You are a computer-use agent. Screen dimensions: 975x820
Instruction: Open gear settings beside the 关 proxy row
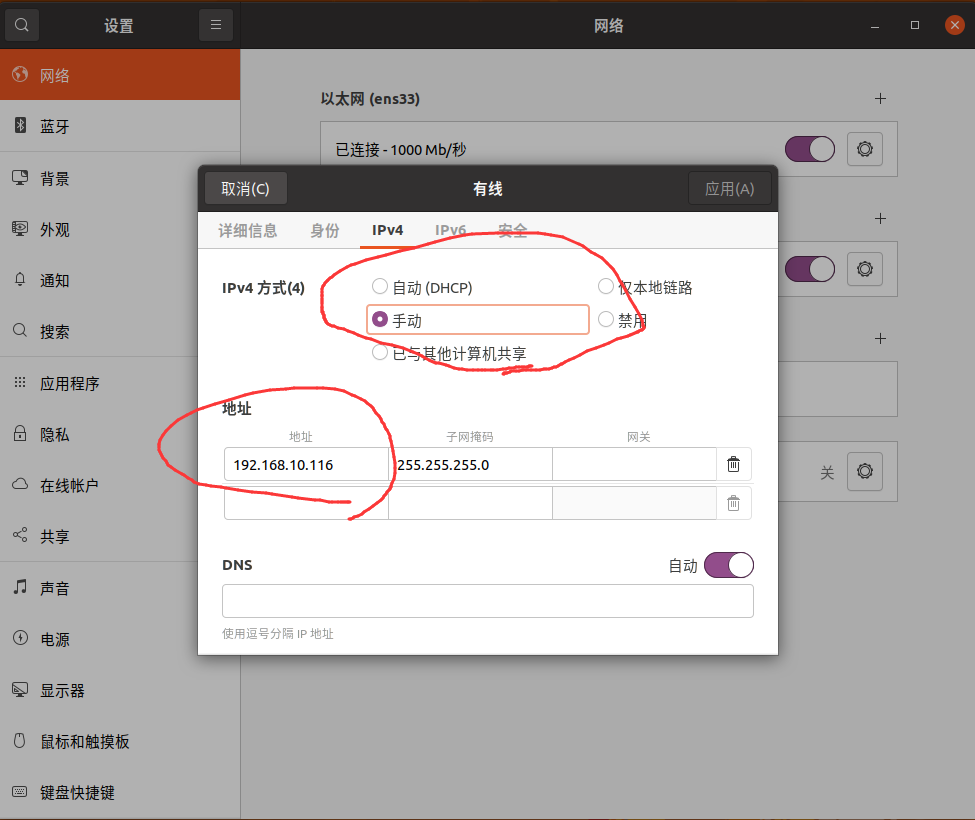click(865, 471)
